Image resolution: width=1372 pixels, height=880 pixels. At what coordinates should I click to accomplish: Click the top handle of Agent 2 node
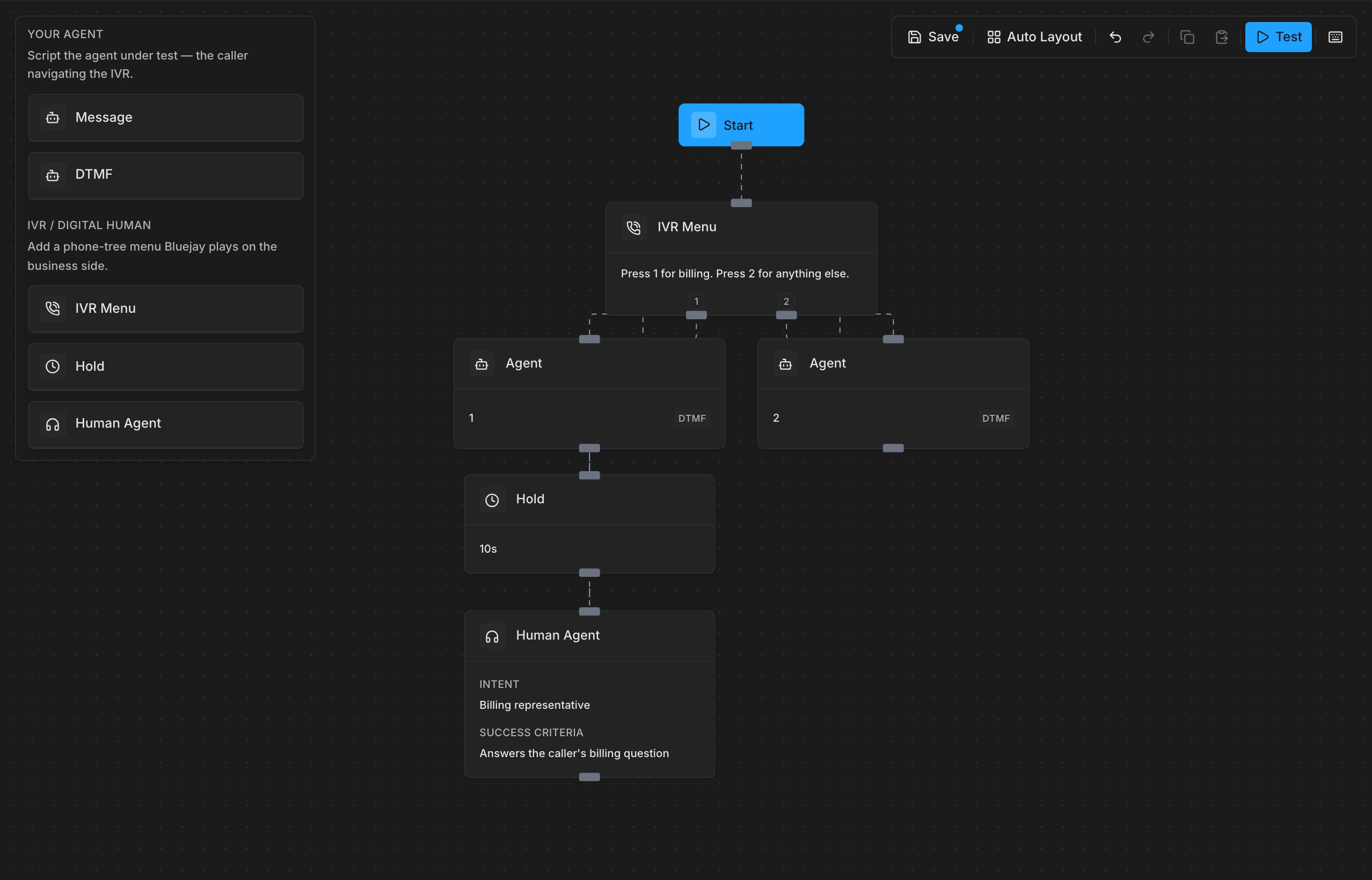893,339
